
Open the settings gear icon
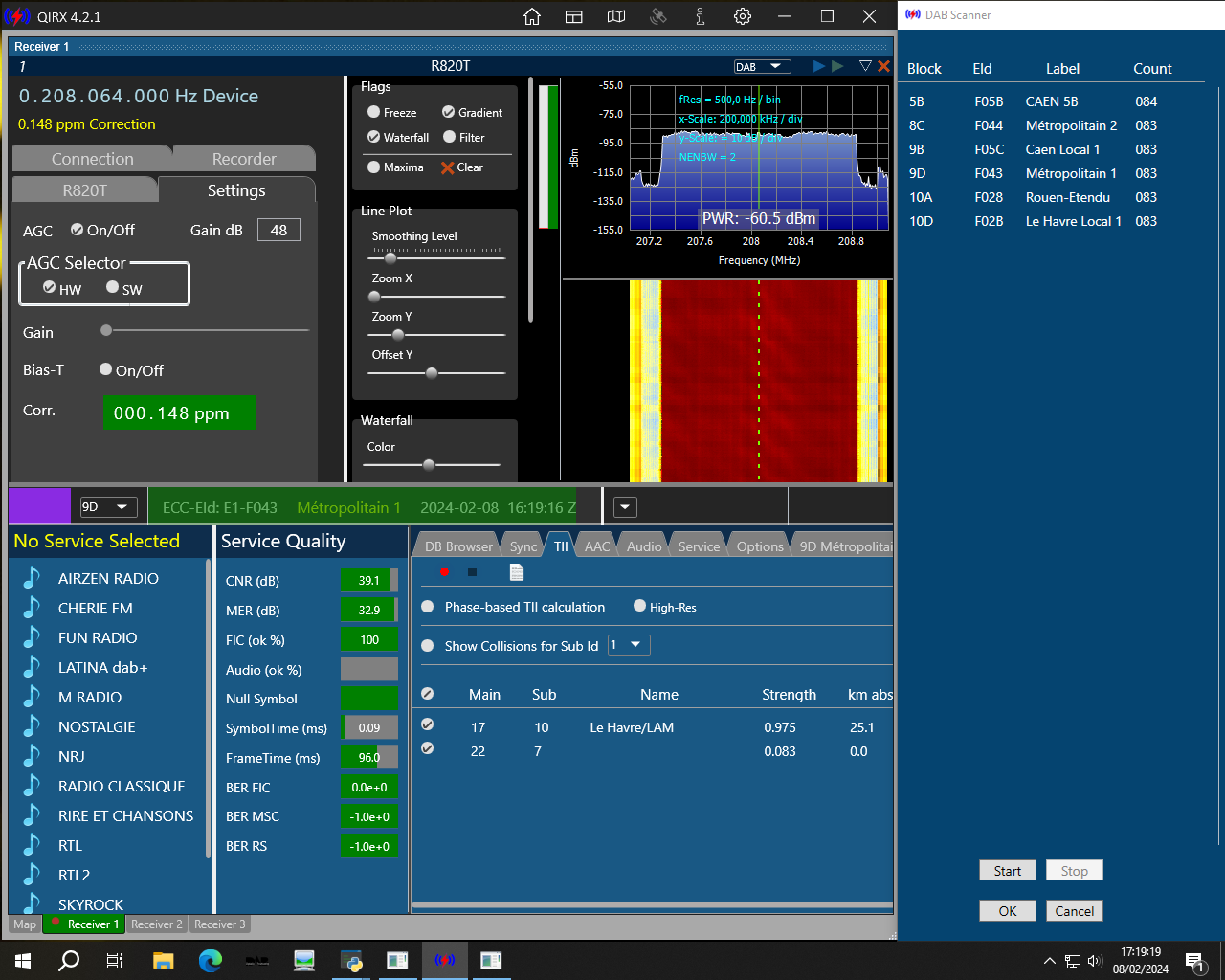743,16
